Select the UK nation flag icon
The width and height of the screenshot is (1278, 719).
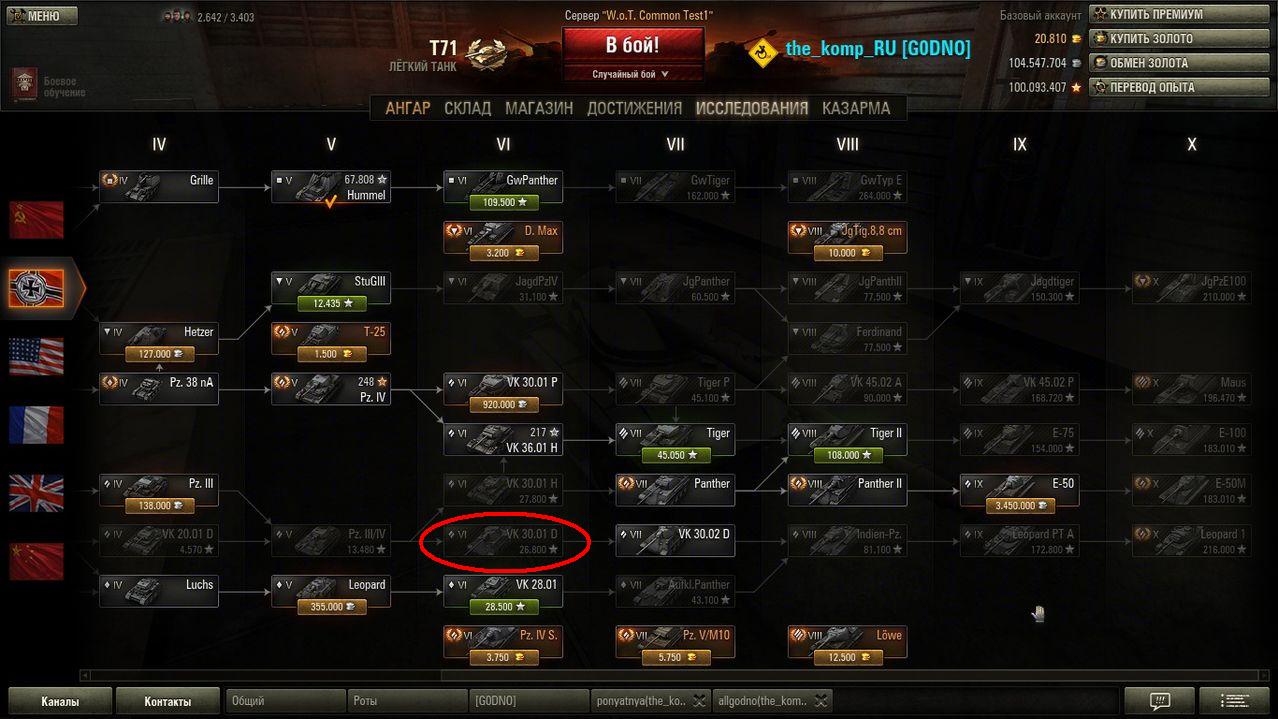36,492
